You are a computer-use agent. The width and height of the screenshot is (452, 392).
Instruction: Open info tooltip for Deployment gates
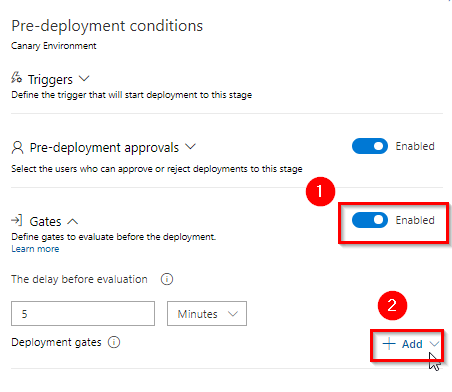[114, 342]
